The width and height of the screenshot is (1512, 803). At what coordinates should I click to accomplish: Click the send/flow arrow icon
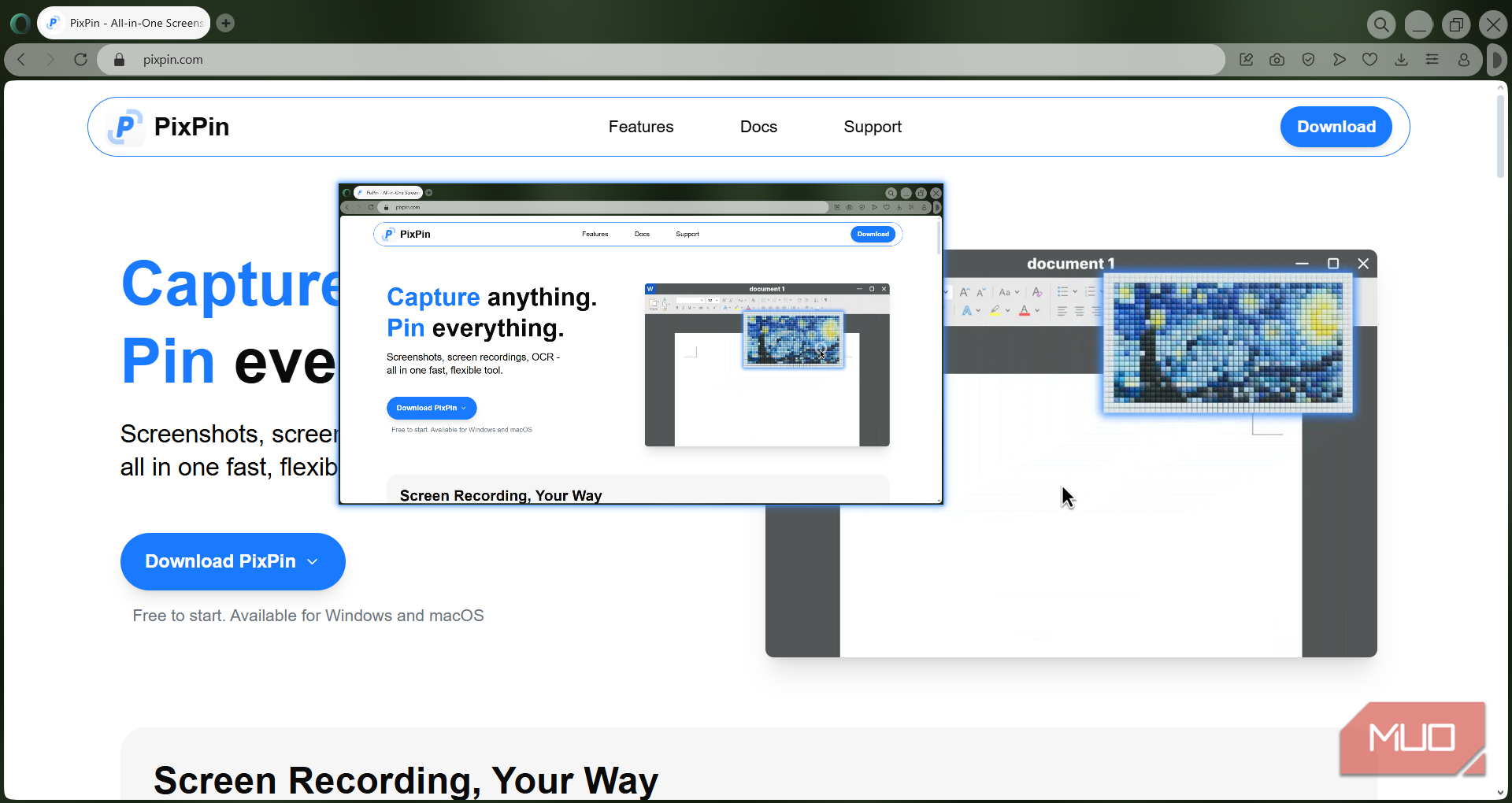(1339, 60)
